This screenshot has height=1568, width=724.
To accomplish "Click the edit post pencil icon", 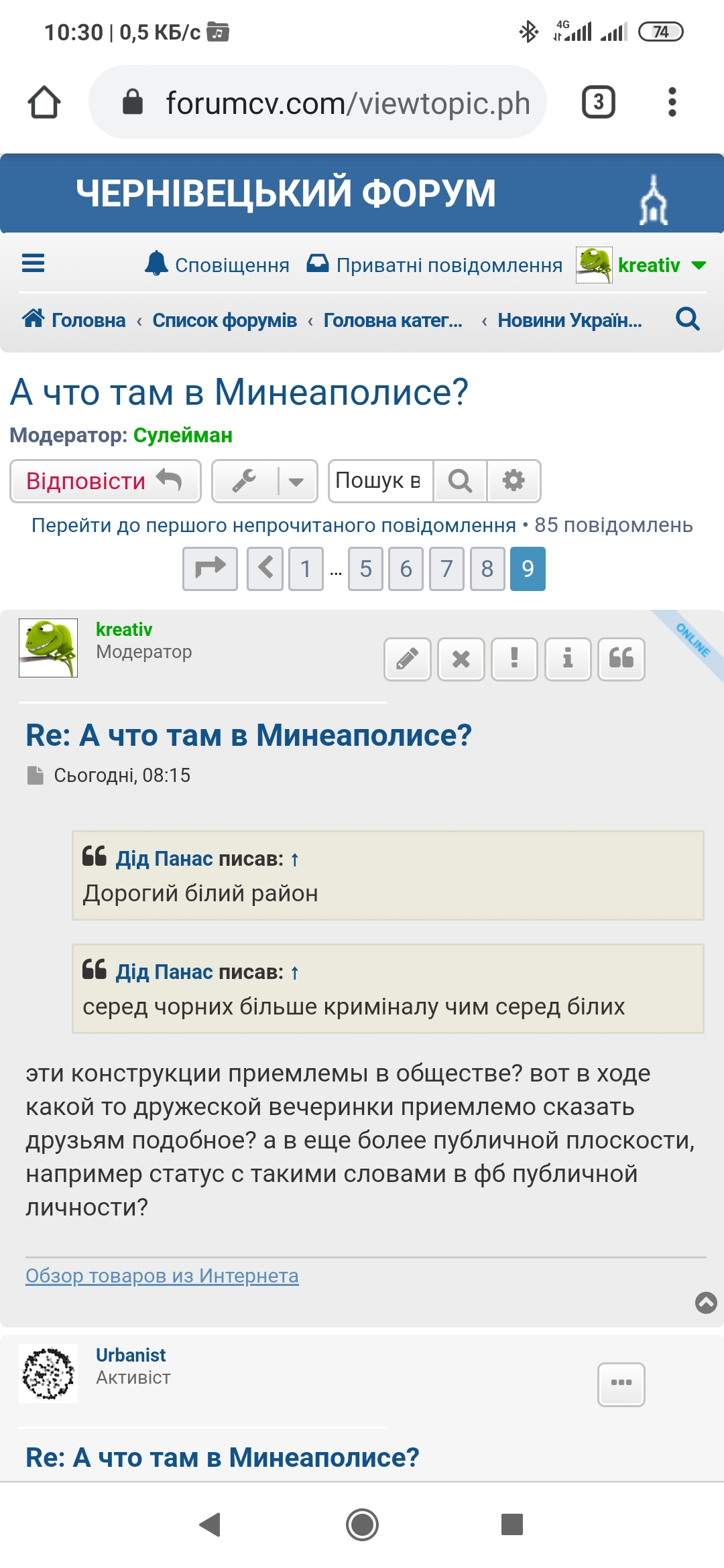I will click(407, 659).
